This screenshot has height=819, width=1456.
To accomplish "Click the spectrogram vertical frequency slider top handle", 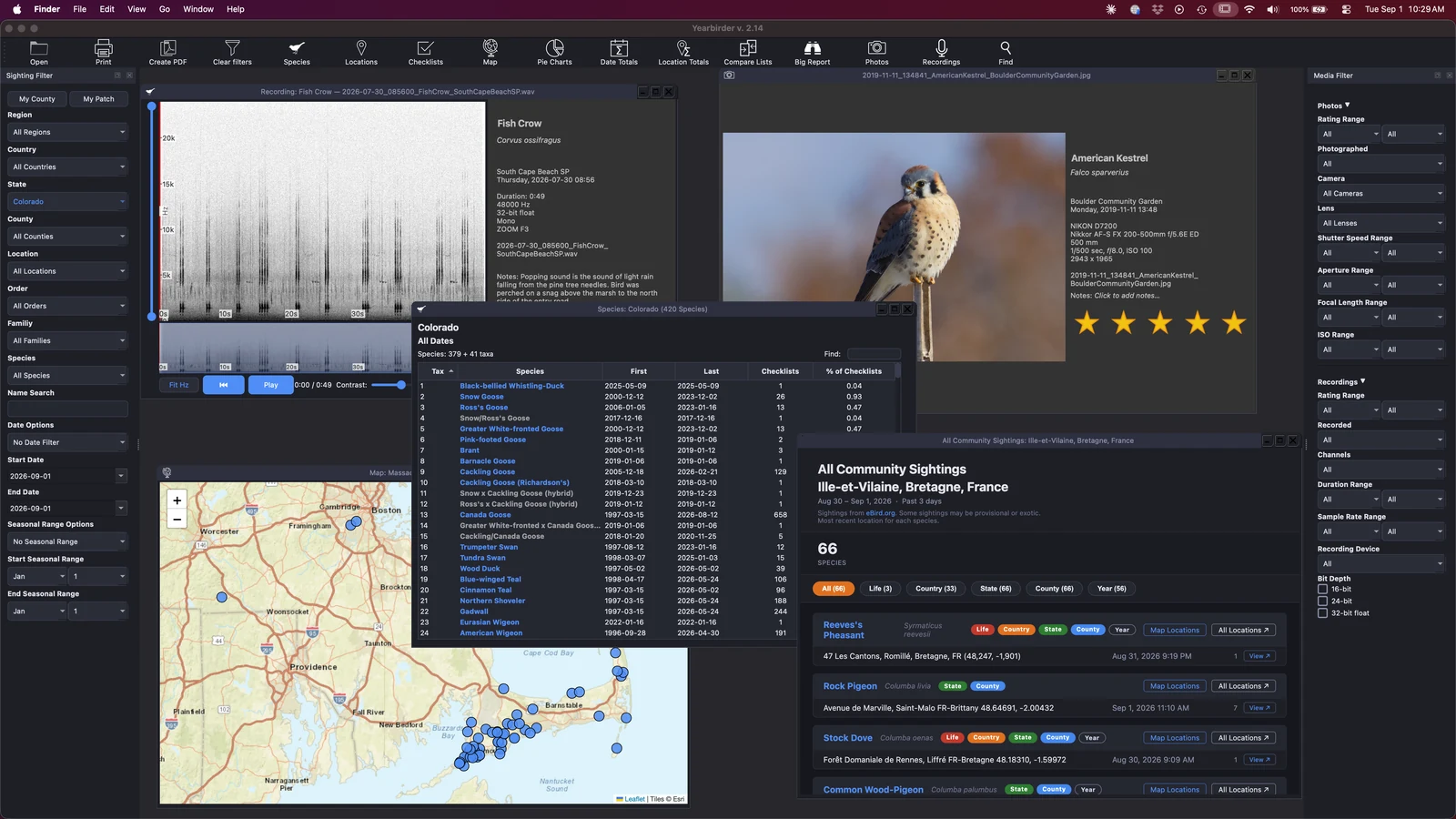I will coord(152,106).
